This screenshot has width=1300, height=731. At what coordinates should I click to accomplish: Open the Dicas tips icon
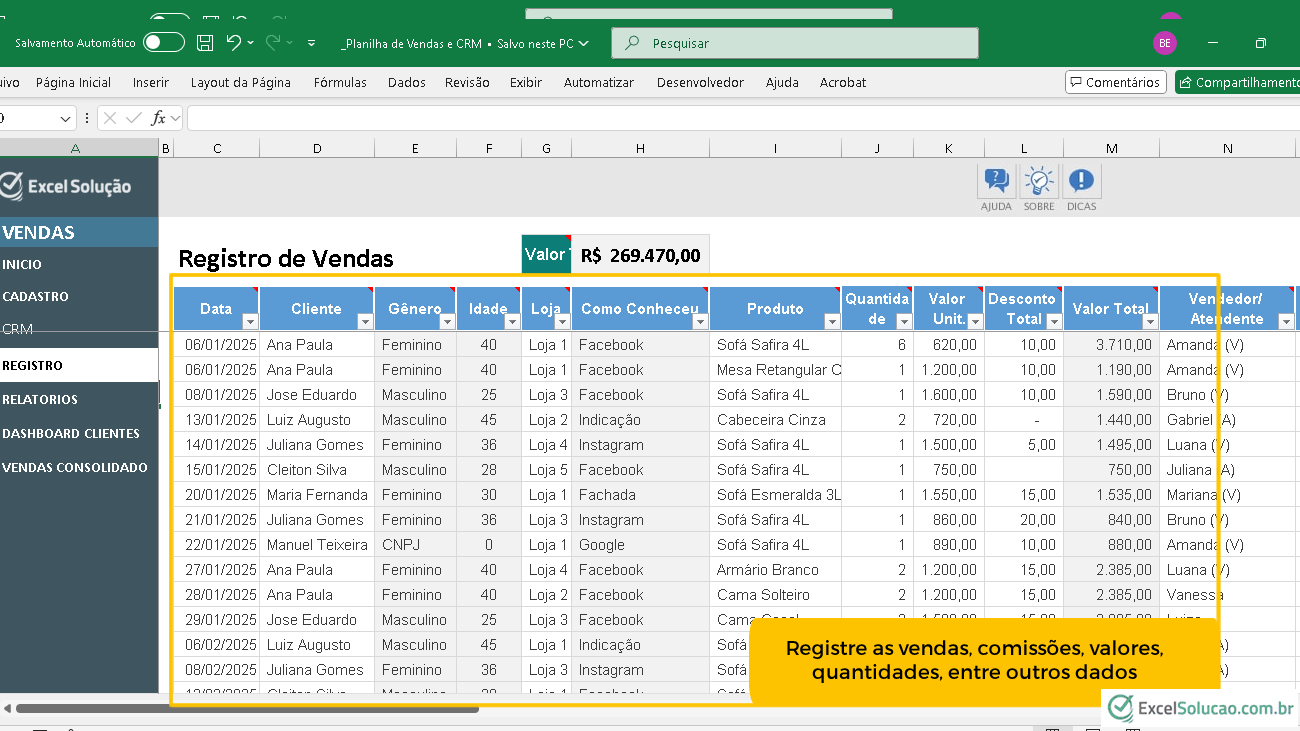coord(1081,182)
